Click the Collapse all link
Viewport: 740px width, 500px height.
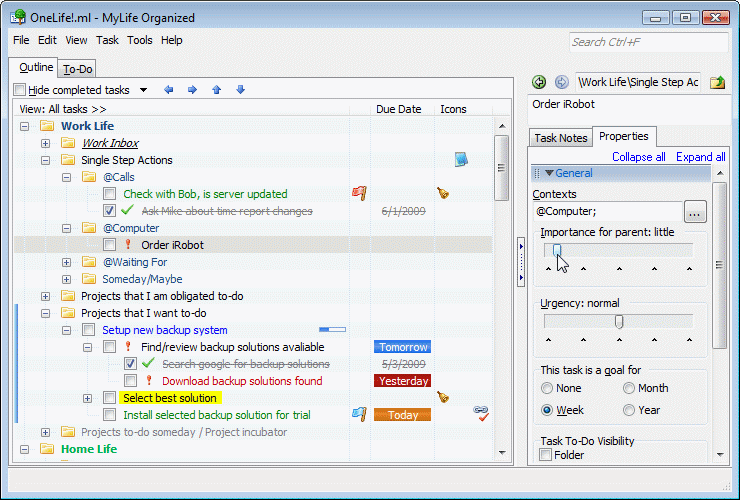pos(638,157)
